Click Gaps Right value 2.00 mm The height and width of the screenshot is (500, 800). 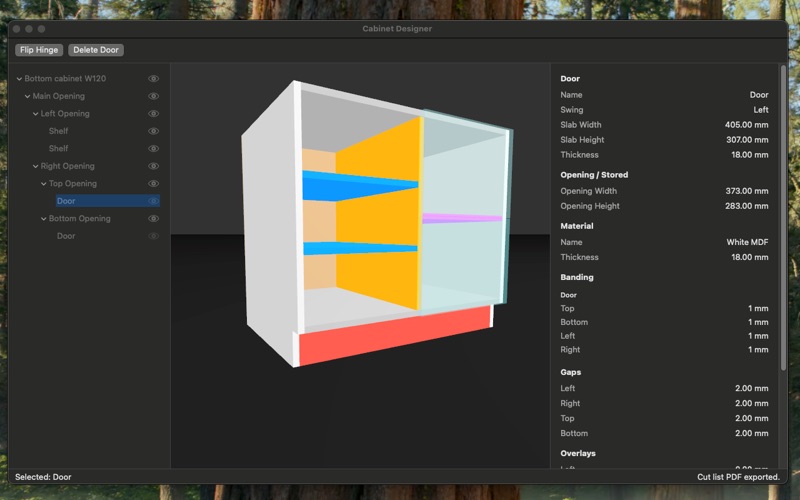752,403
